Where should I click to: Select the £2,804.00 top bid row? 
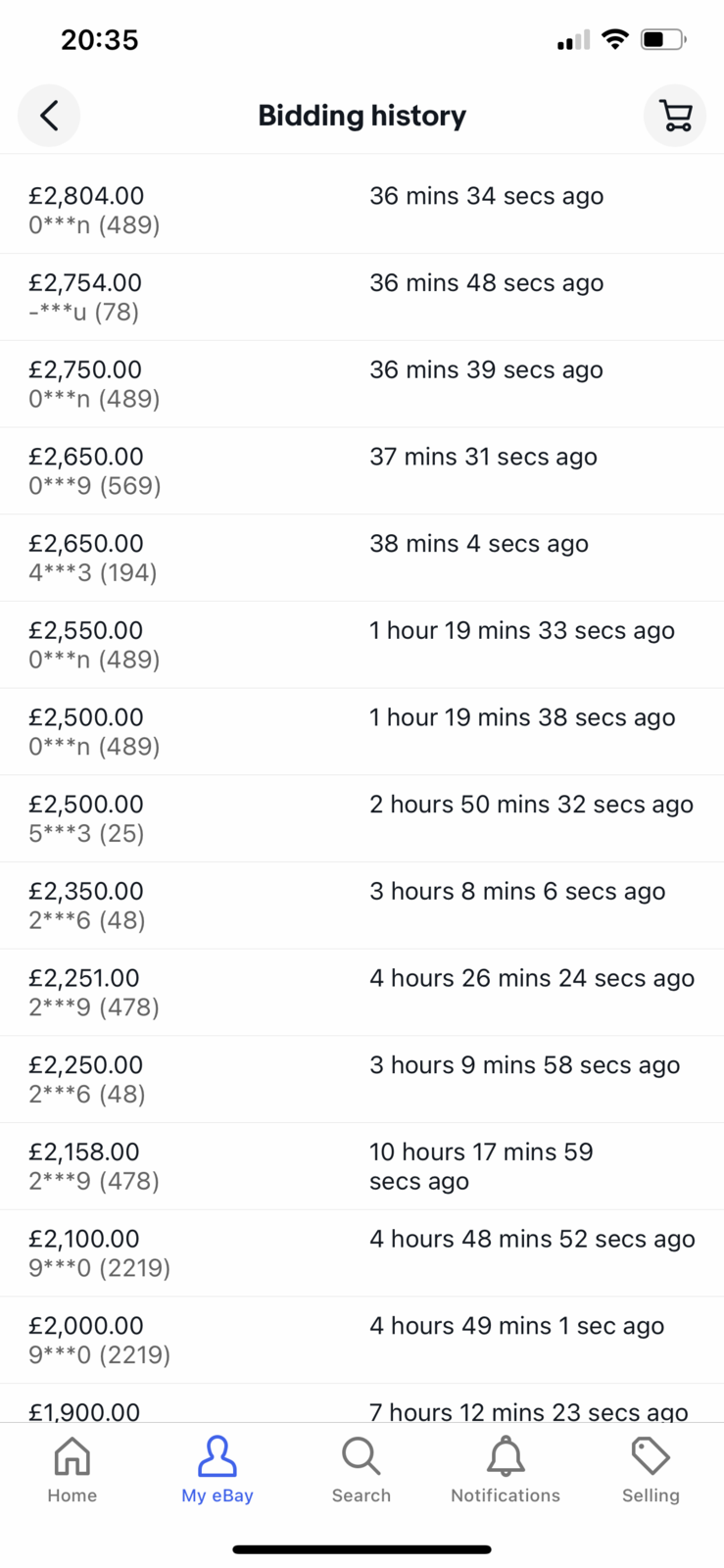362,210
